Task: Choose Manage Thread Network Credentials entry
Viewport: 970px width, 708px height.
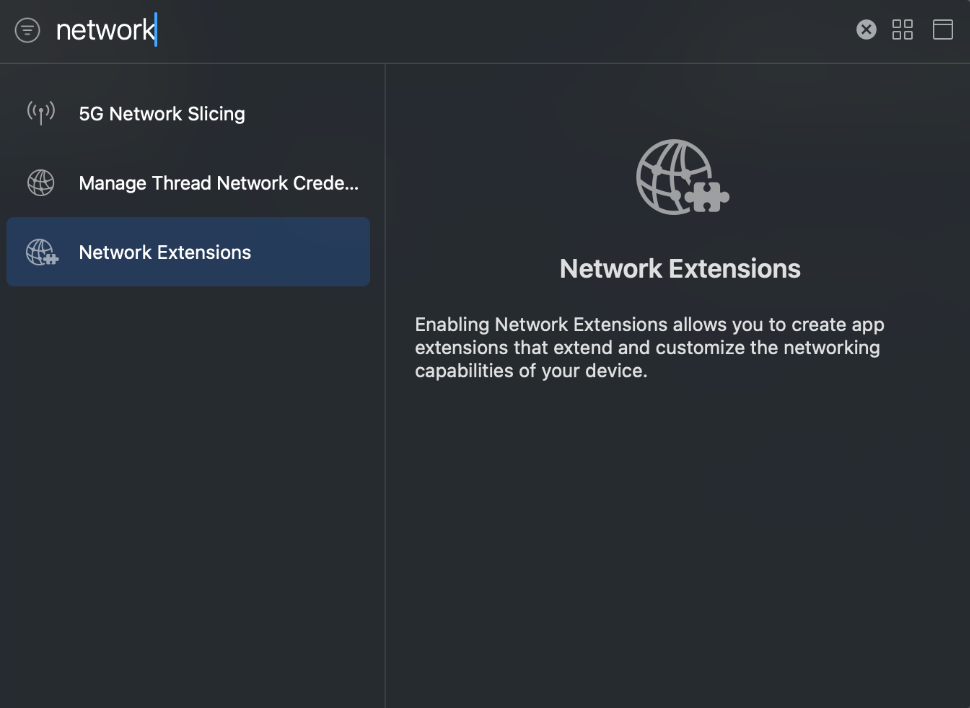Action: click(188, 183)
